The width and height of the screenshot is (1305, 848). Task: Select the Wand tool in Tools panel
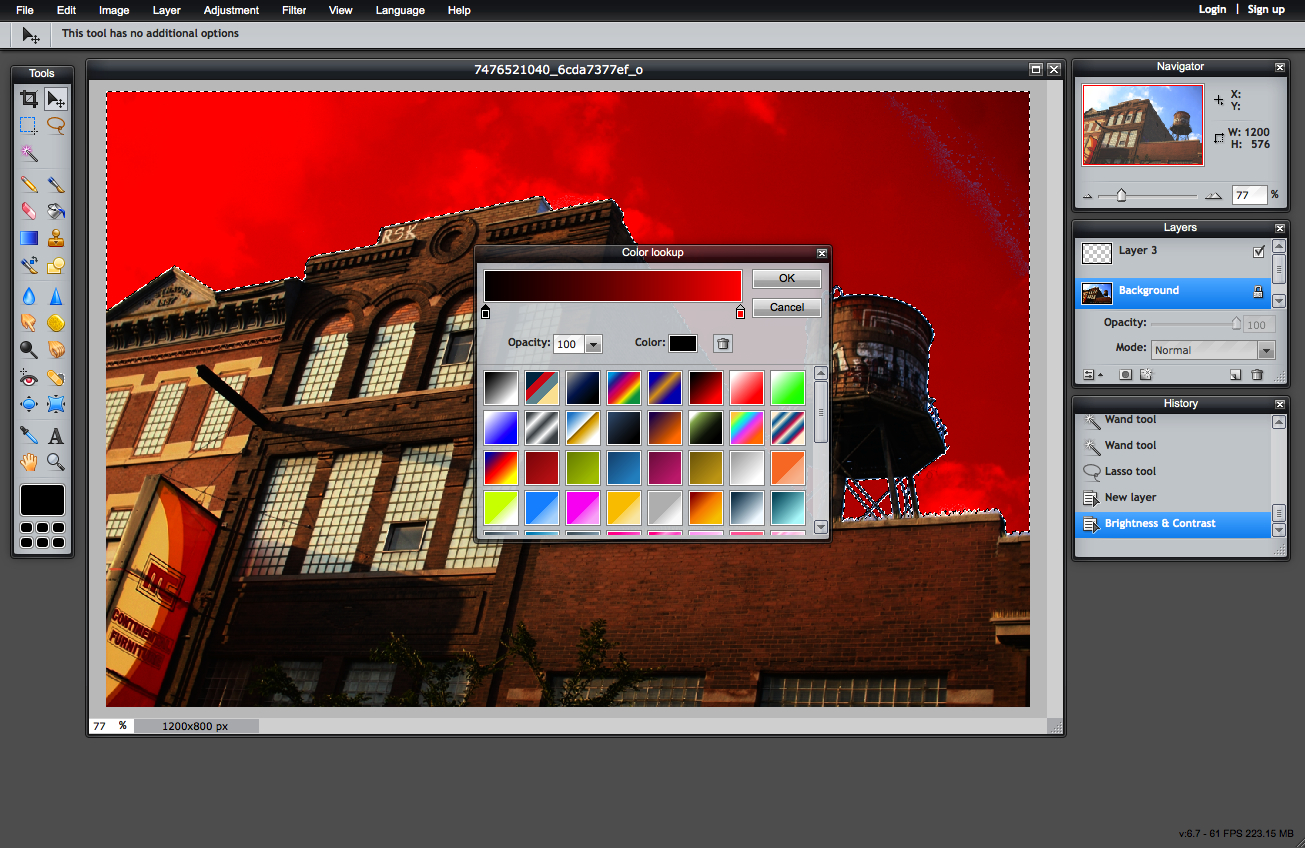[x=29, y=153]
